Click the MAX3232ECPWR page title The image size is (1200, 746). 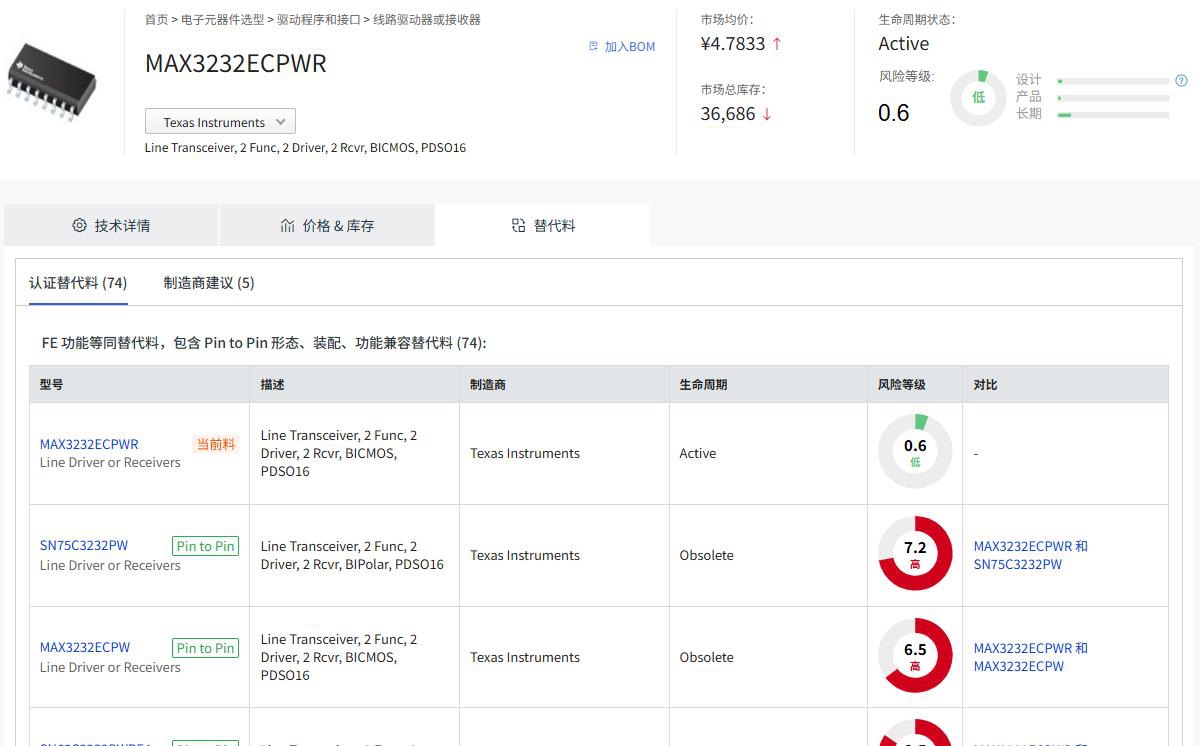click(236, 63)
